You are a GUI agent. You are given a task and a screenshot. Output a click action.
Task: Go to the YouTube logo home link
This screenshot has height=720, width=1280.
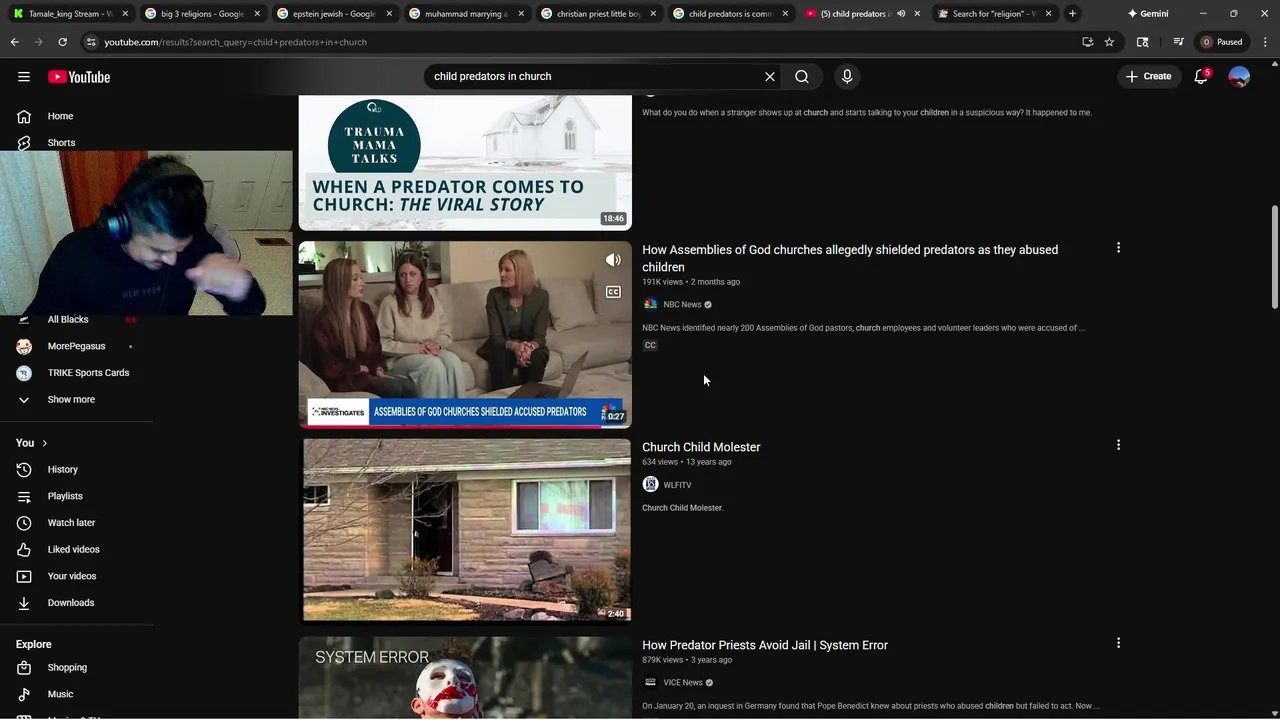[78, 77]
